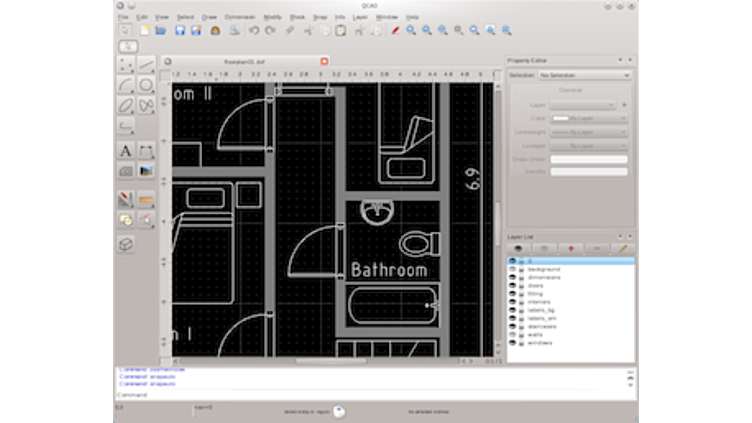Select the Line drawing tool

[146, 65]
